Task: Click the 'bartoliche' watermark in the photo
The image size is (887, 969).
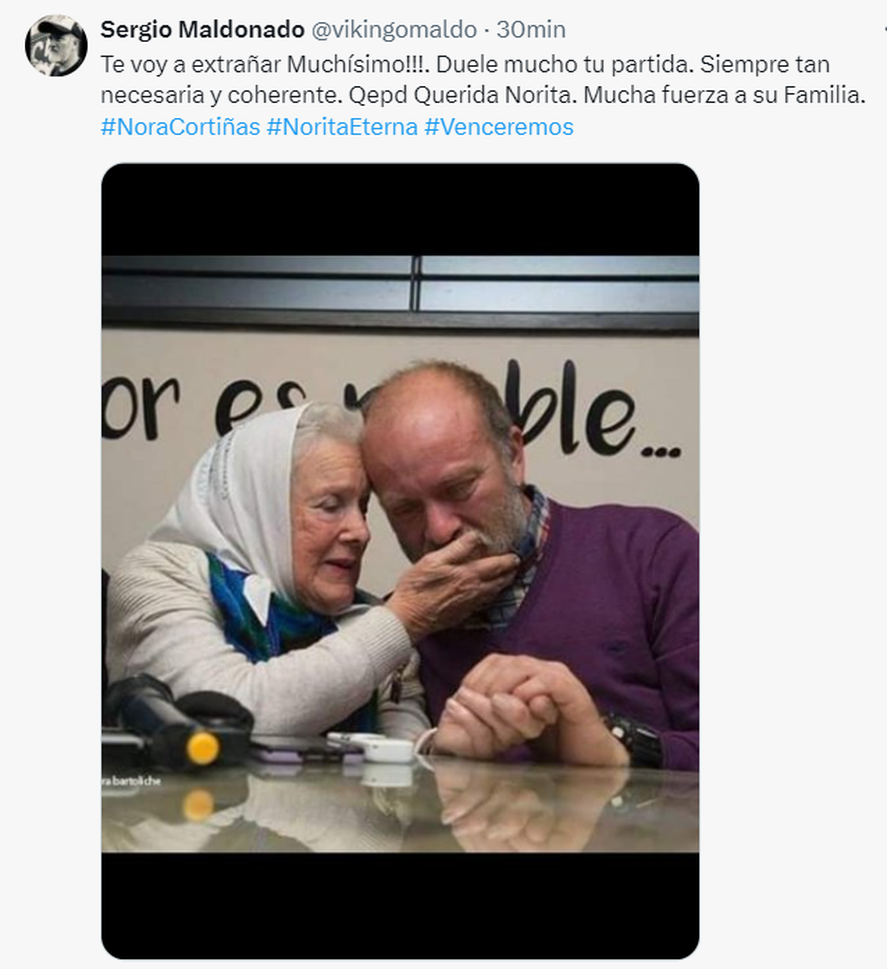Action: pos(131,781)
